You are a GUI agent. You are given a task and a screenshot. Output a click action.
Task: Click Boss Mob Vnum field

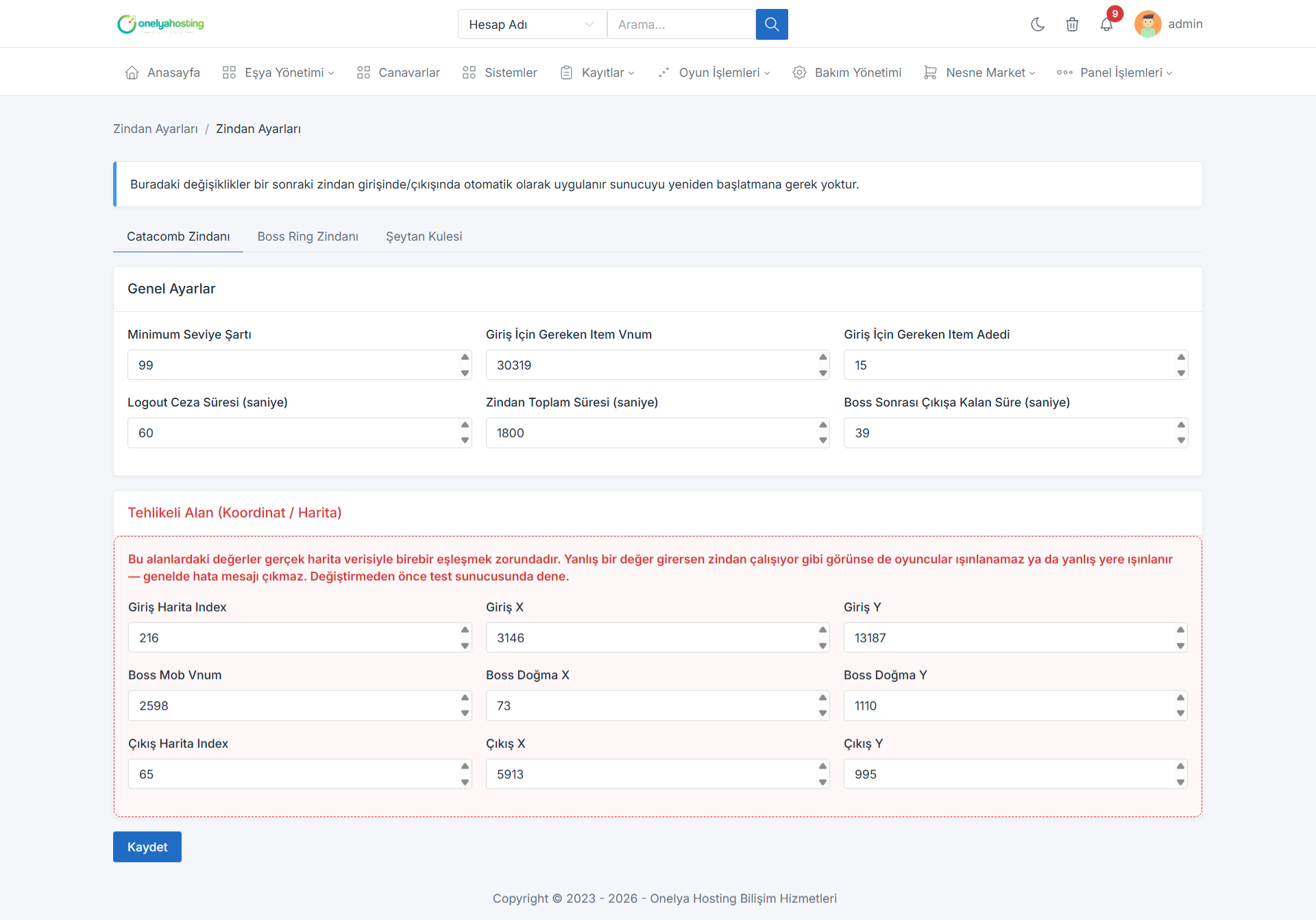[300, 705]
